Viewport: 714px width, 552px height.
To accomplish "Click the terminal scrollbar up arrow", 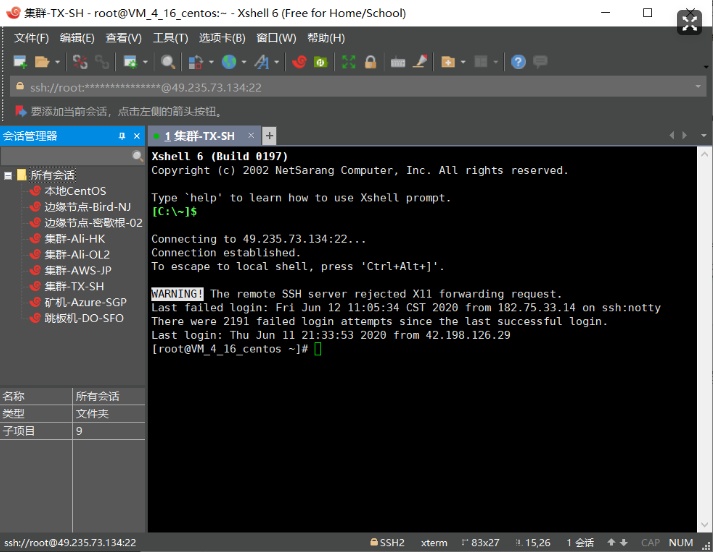I will click(704, 154).
